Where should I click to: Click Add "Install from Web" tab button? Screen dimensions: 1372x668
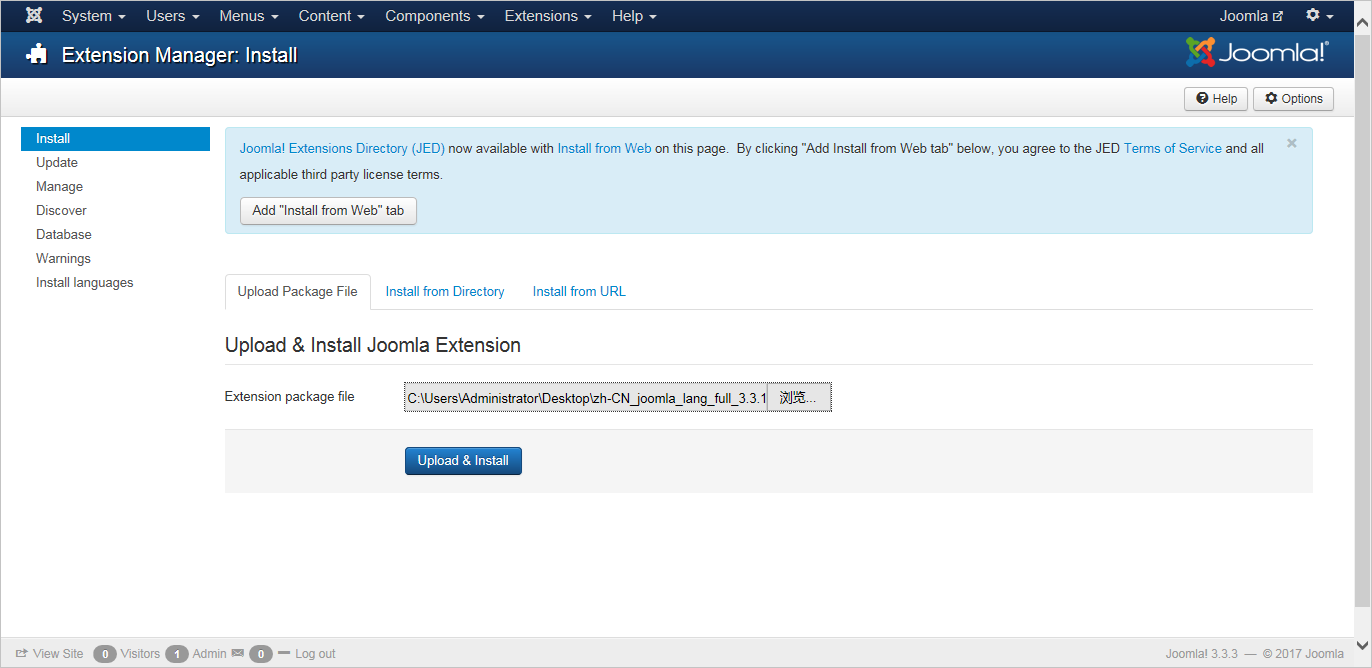tap(328, 211)
